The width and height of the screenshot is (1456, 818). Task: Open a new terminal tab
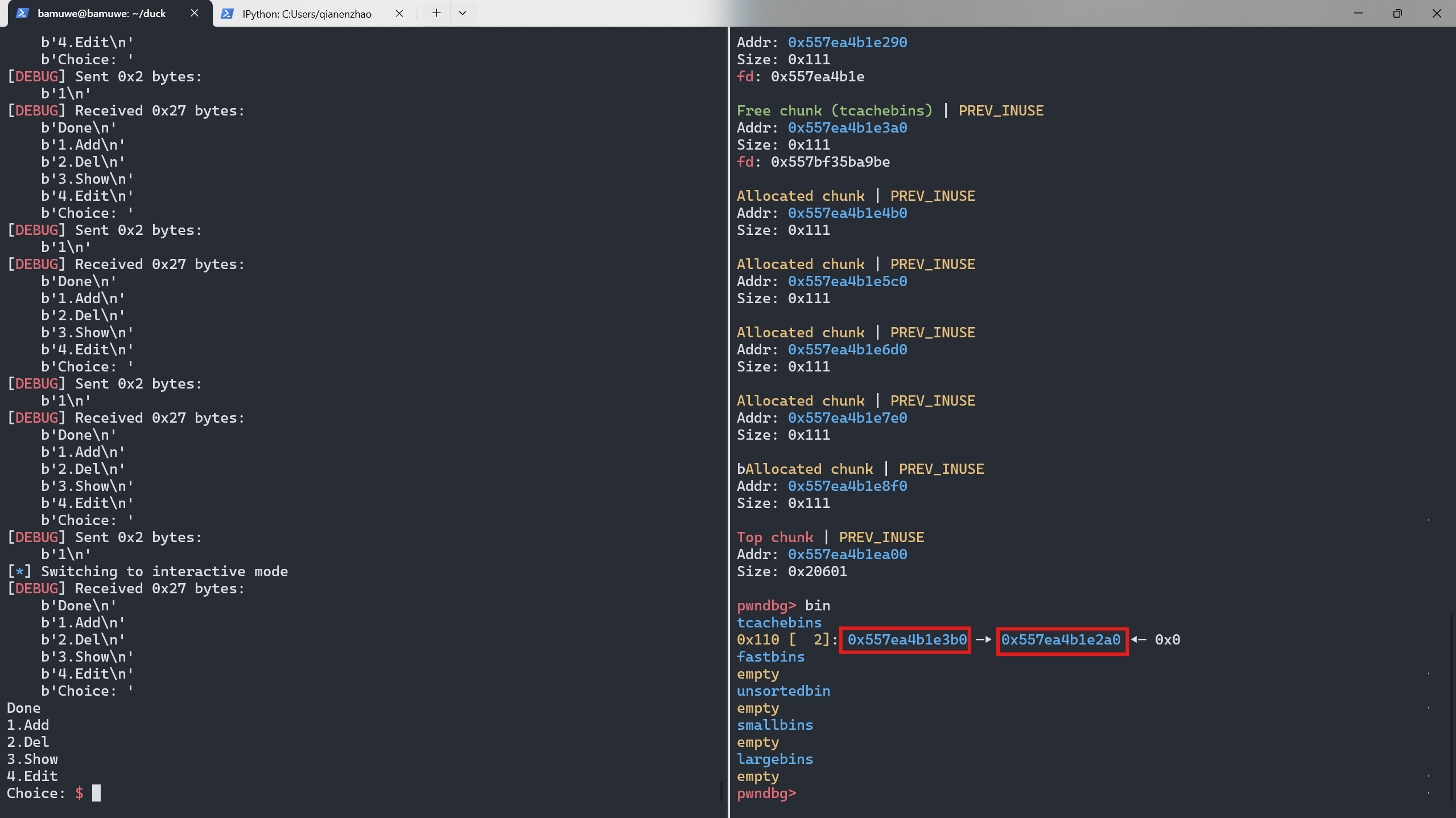pyautogui.click(x=436, y=13)
